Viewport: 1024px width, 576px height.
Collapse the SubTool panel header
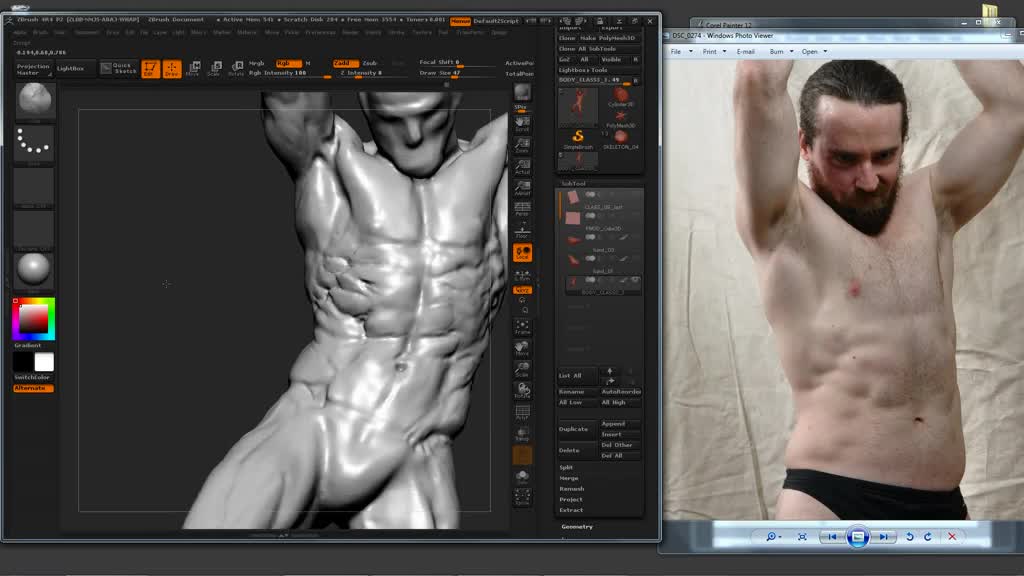(x=574, y=184)
